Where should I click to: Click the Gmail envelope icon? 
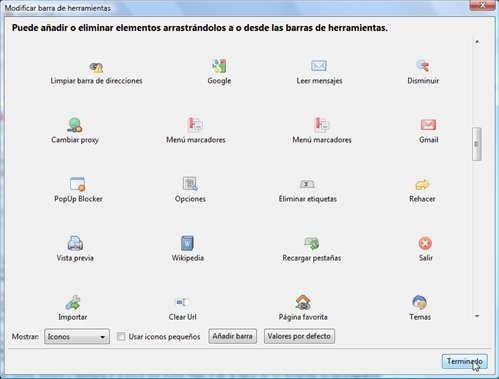click(428, 125)
